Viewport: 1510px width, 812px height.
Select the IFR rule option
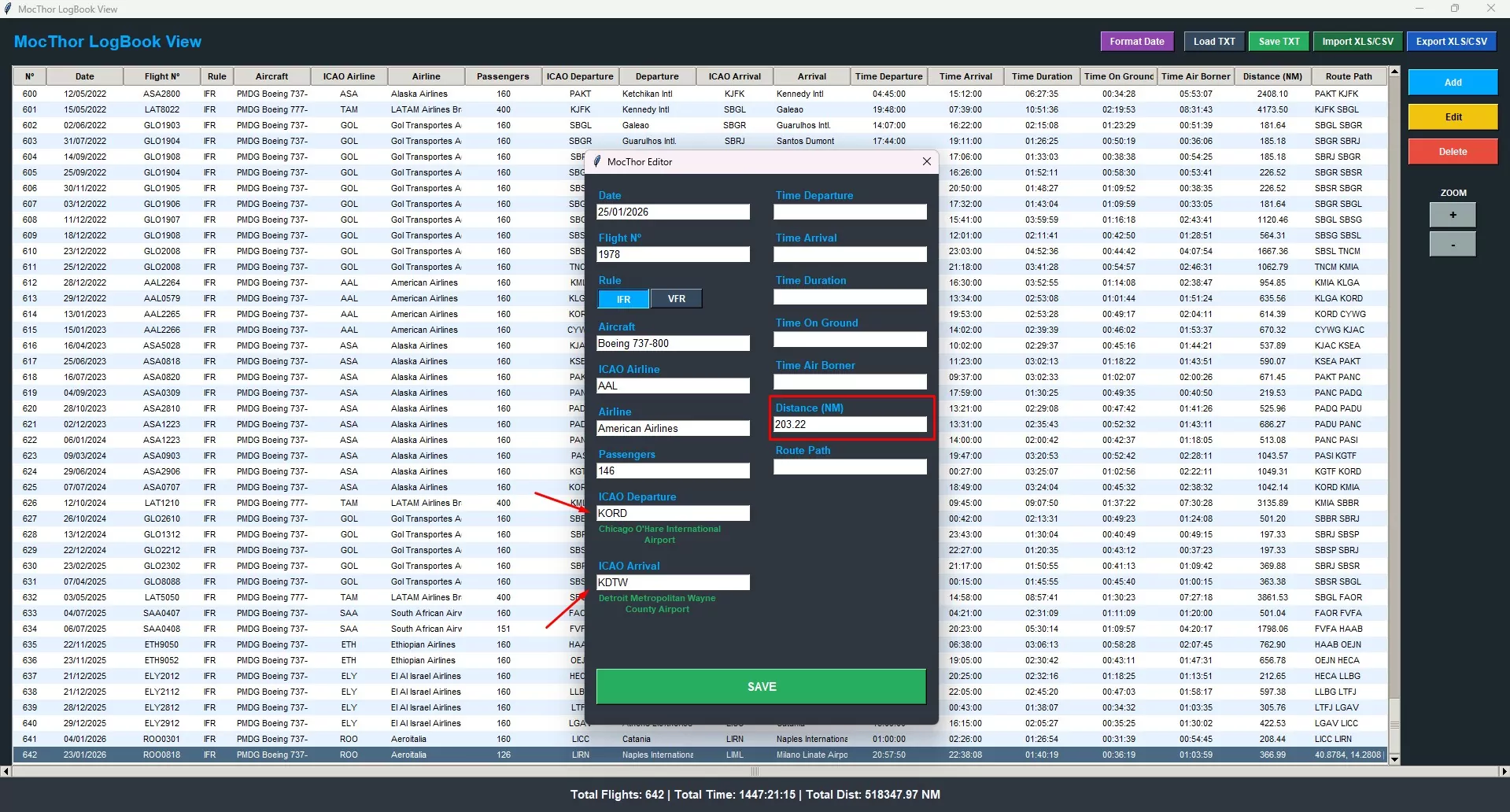coord(623,299)
